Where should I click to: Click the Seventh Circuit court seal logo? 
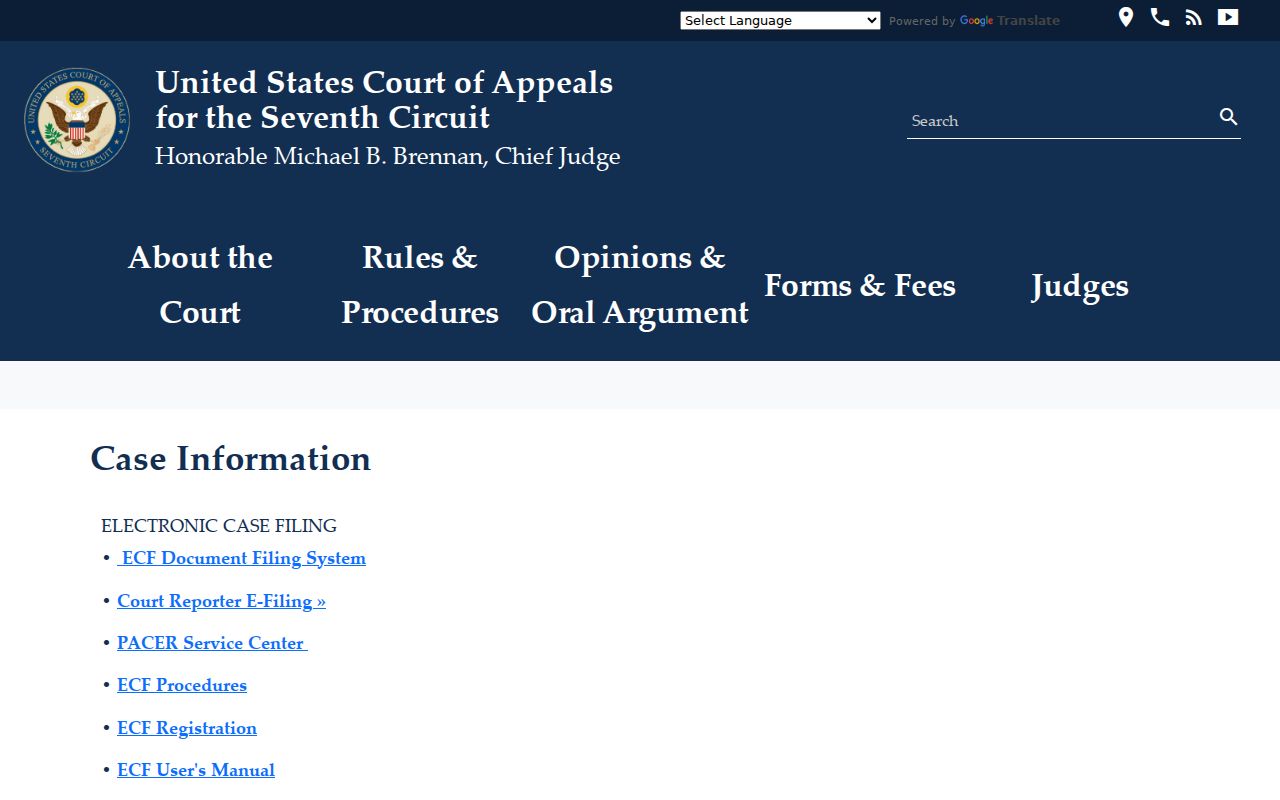[77, 120]
